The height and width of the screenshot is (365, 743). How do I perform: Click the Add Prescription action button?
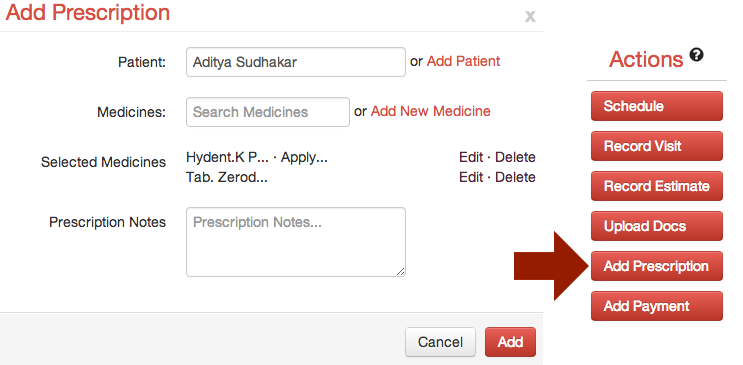657,266
